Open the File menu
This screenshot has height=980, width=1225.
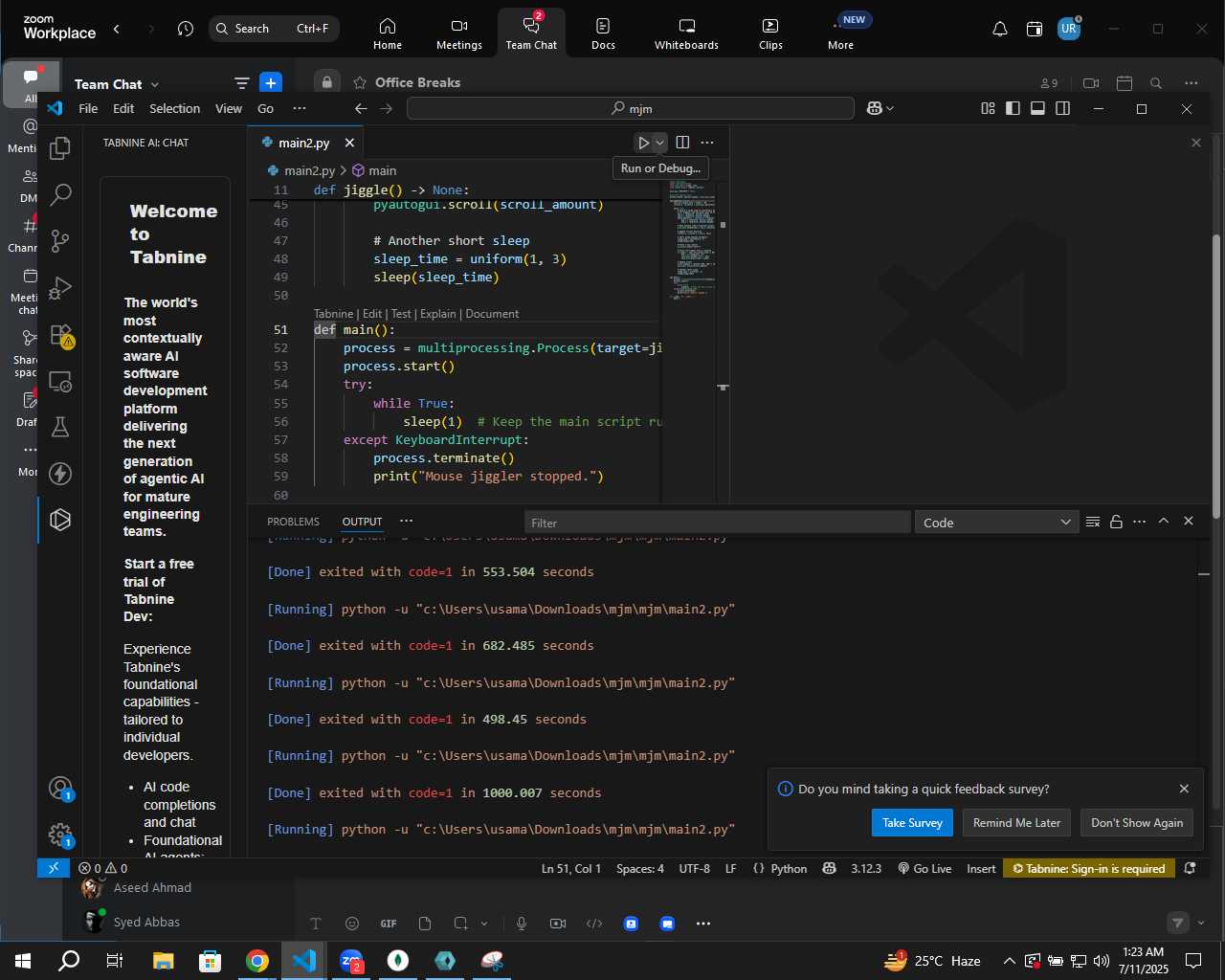tap(88, 108)
